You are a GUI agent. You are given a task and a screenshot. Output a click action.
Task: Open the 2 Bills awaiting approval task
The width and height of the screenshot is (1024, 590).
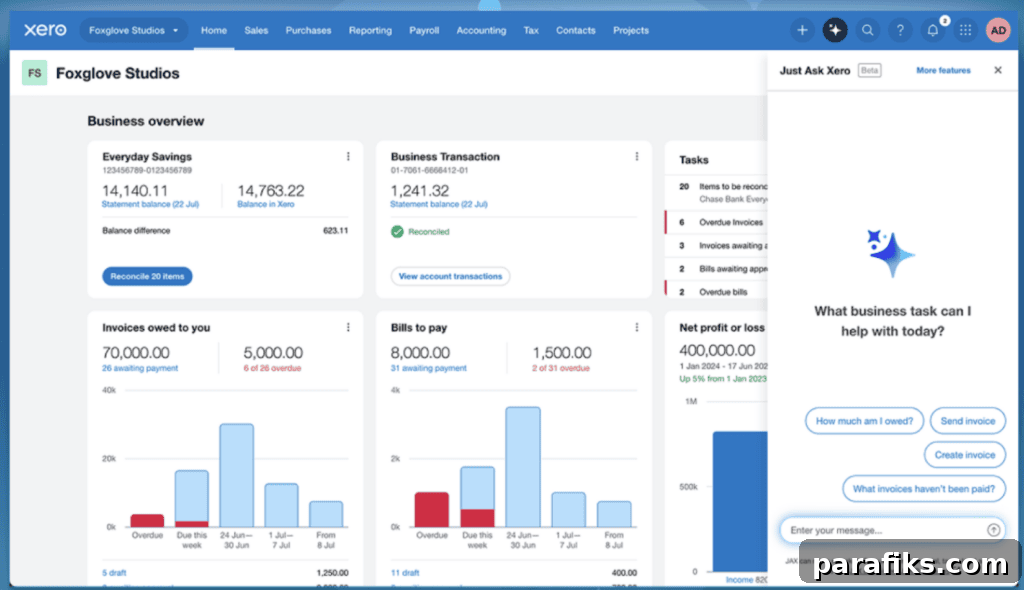716,269
